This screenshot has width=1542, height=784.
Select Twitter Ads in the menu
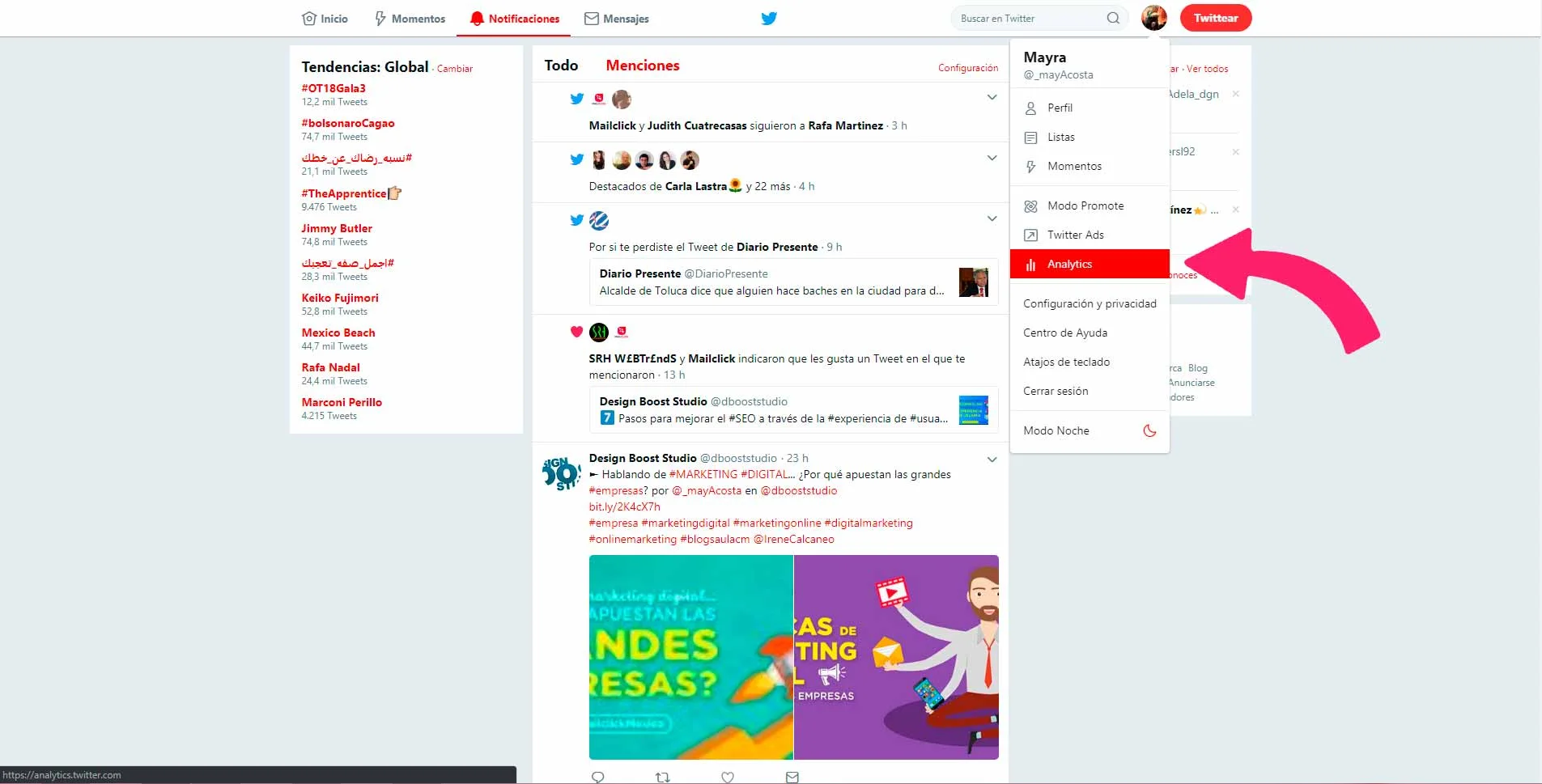point(1075,235)
